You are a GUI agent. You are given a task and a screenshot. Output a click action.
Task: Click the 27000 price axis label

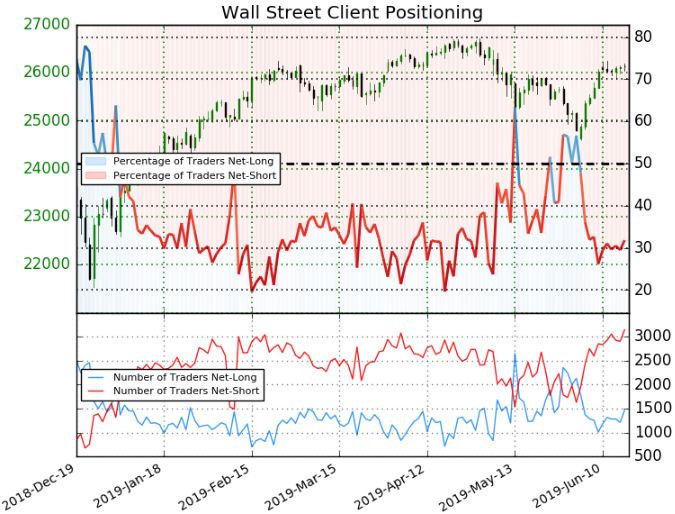click(x=46, y=25)
